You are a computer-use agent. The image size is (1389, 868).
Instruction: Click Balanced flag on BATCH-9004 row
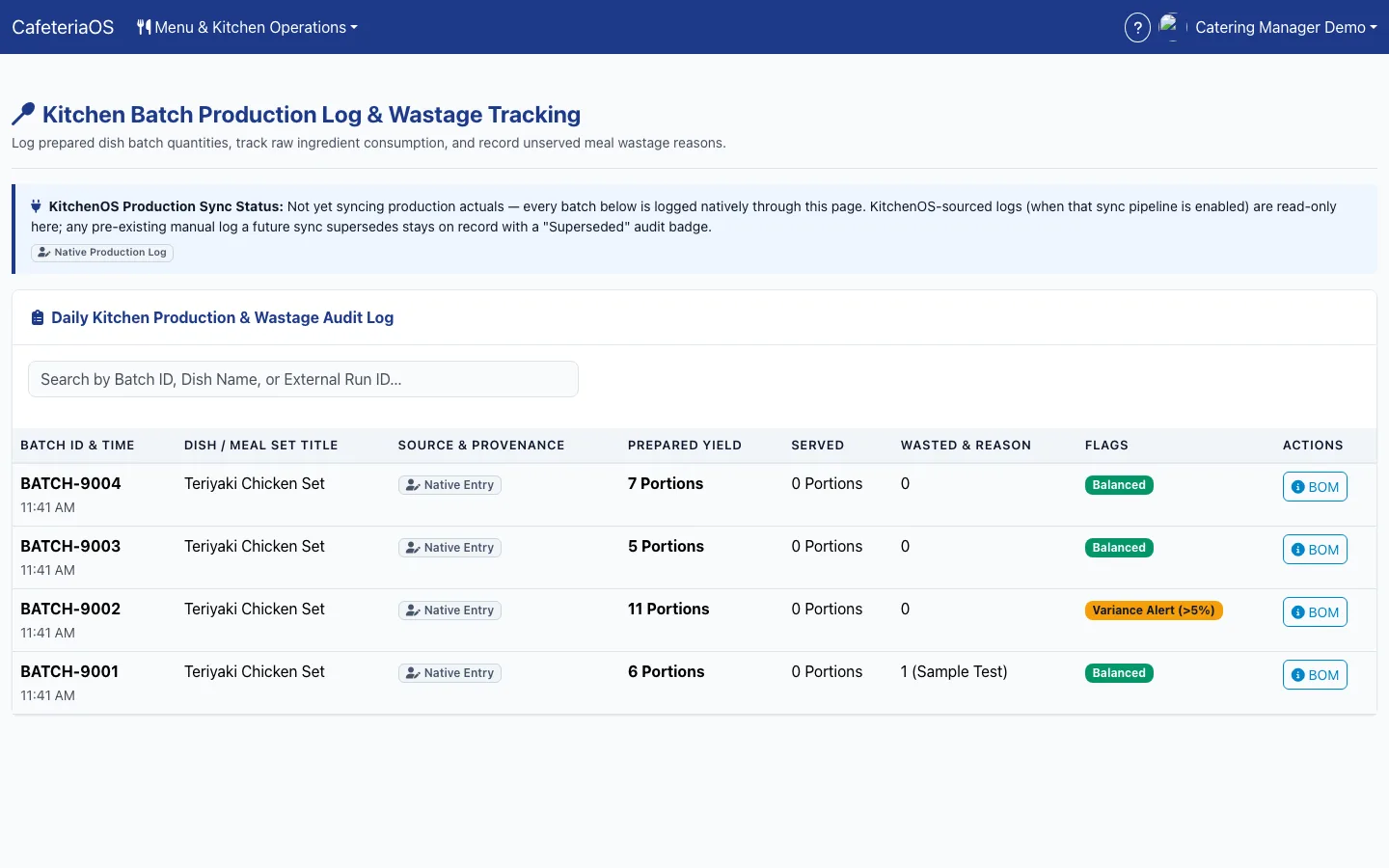[x=1119, y=485]
